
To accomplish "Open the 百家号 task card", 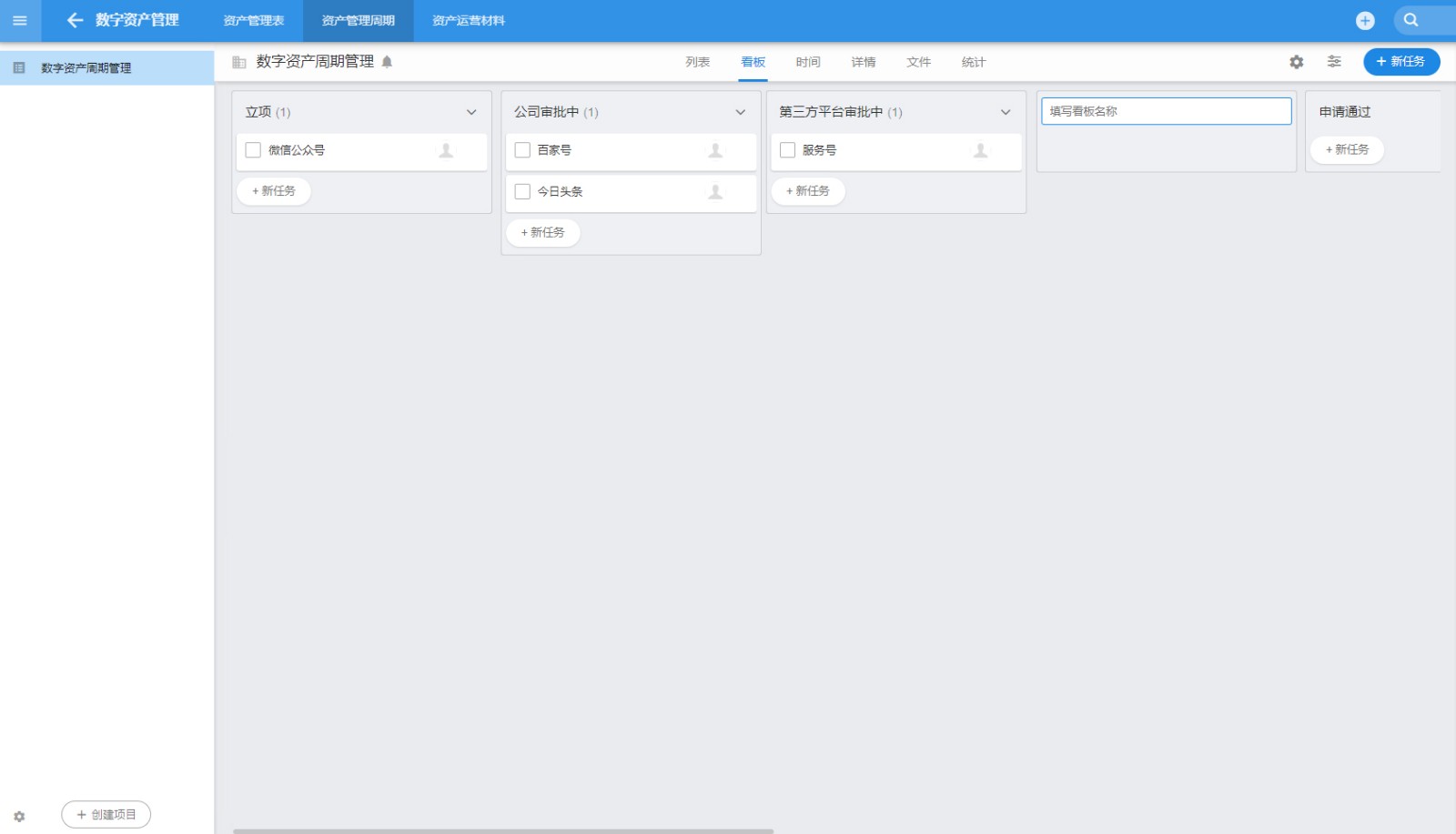I will [x=632, y=151].
